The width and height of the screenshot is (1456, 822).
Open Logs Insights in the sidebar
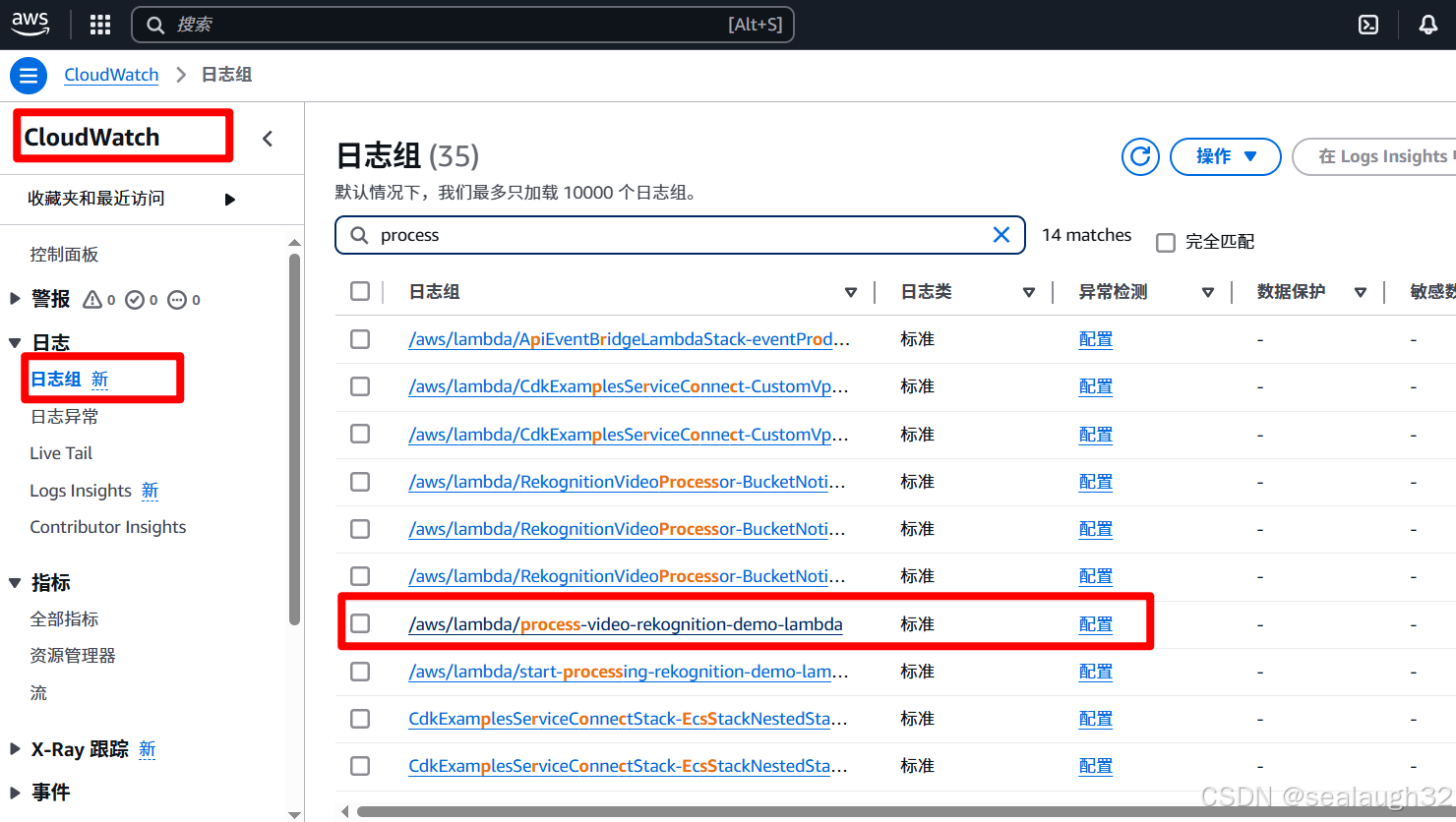pyautogui.click(x=81, y=491)
